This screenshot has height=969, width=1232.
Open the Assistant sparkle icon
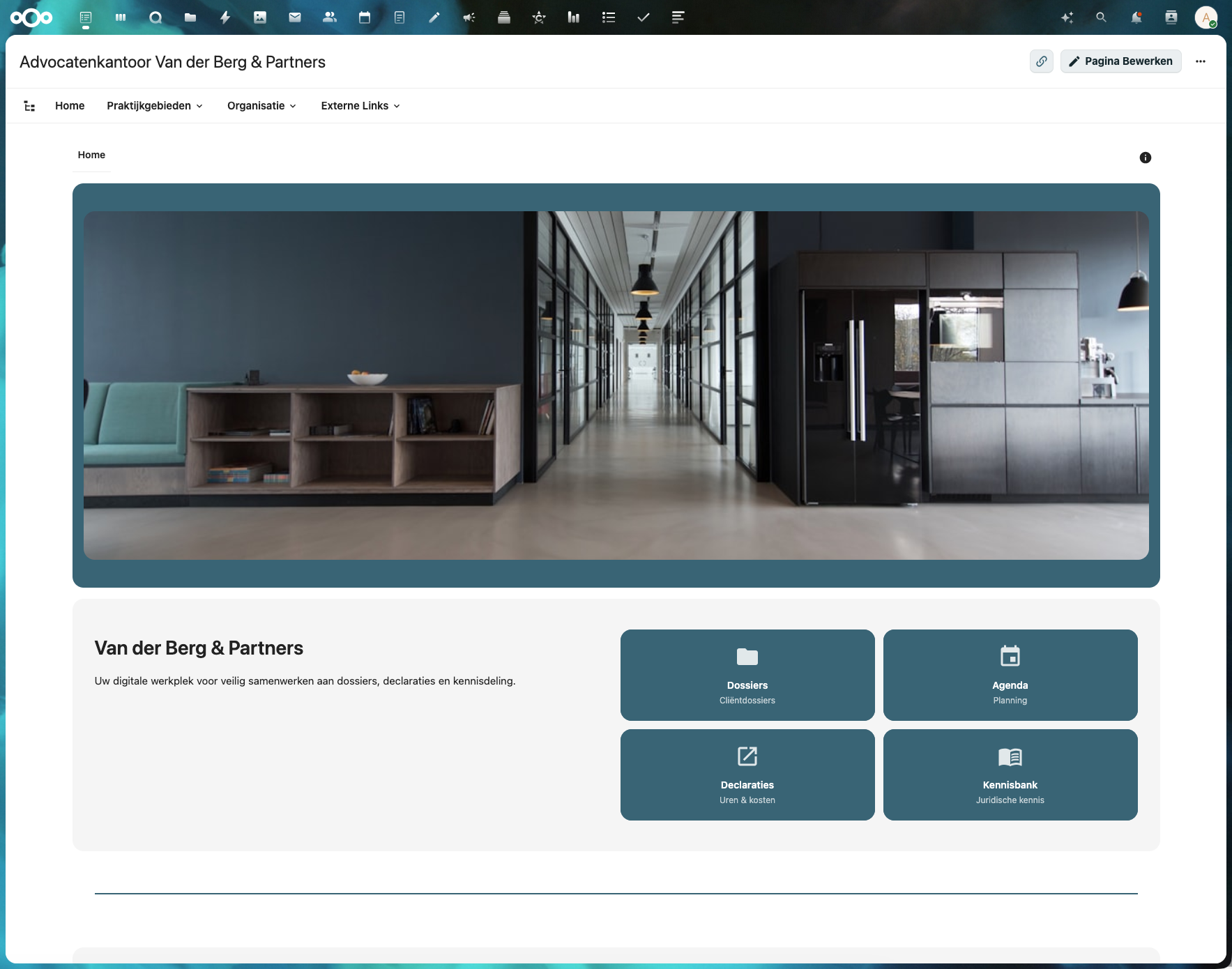1067,17
